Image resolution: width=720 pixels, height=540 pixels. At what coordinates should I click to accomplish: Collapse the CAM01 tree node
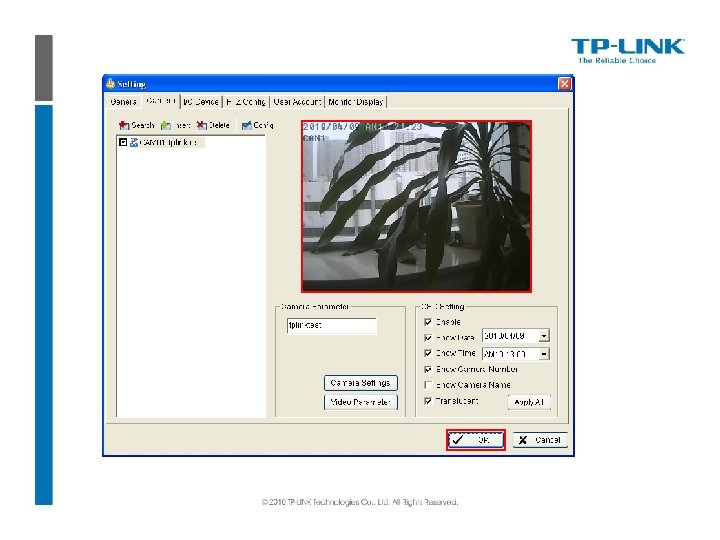(123, 142)
